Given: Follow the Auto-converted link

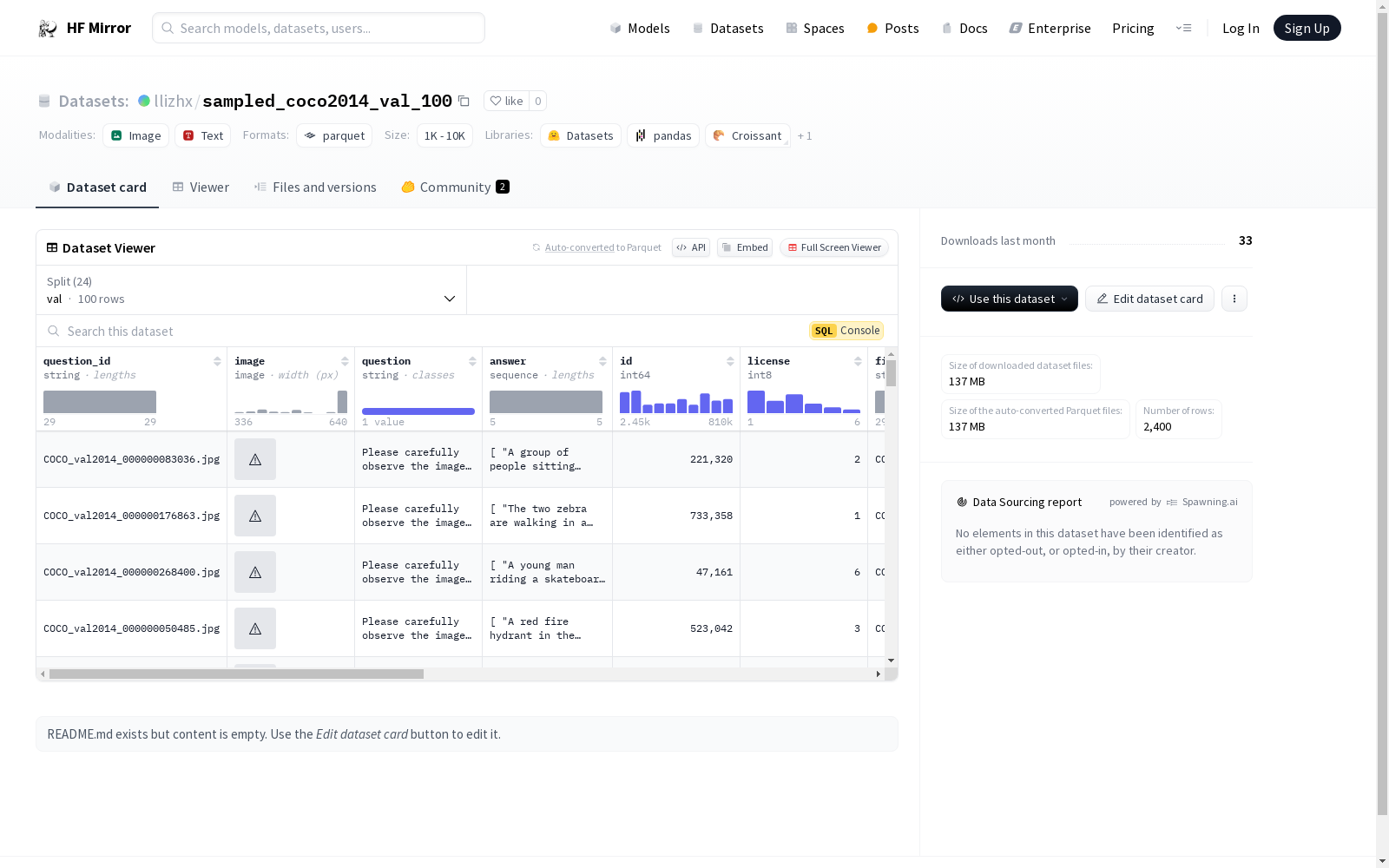Looking at the screenshot, I should click(x=579, y=248).
